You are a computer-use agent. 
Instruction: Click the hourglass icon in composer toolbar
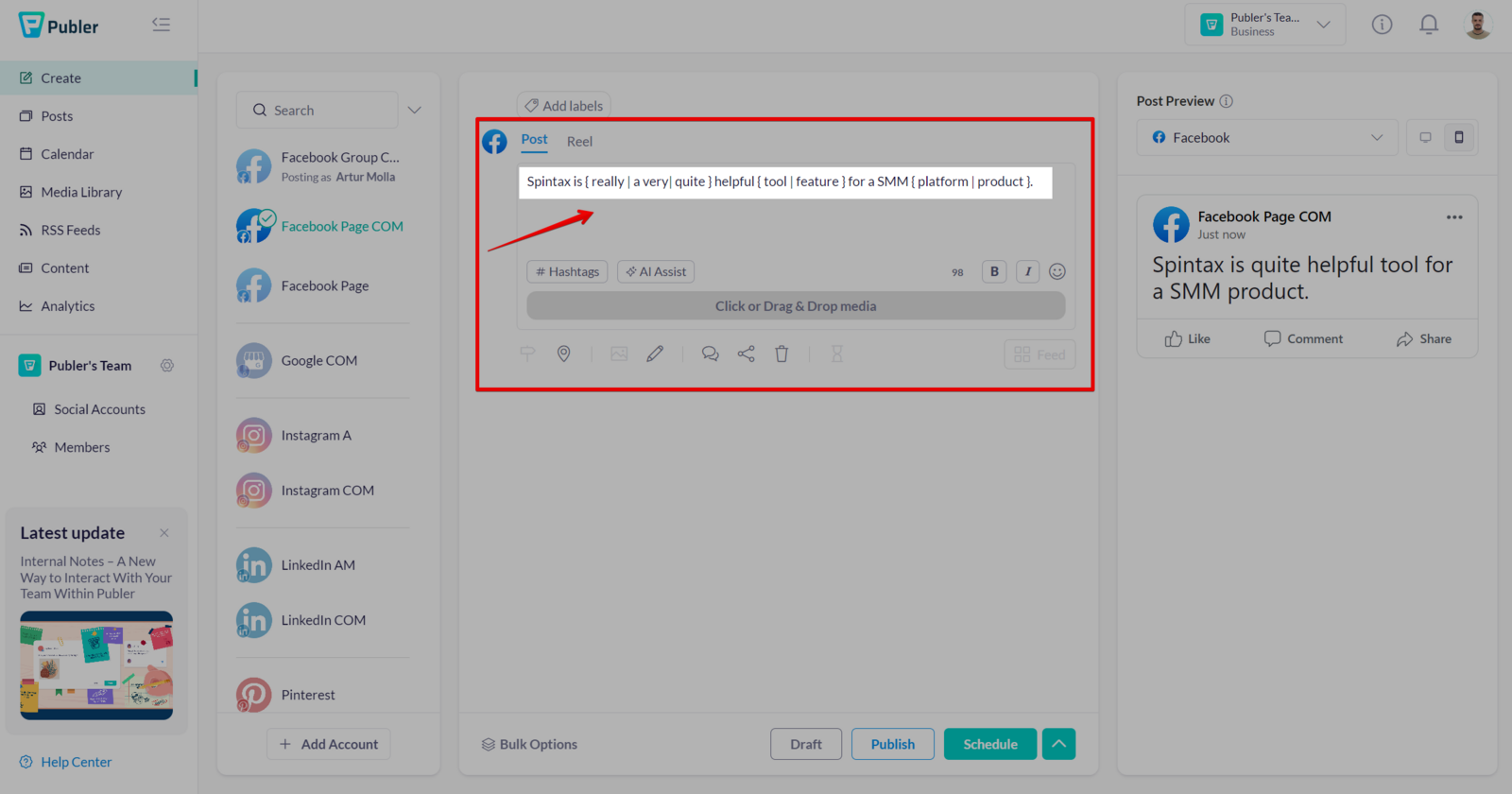coord(836,354)
